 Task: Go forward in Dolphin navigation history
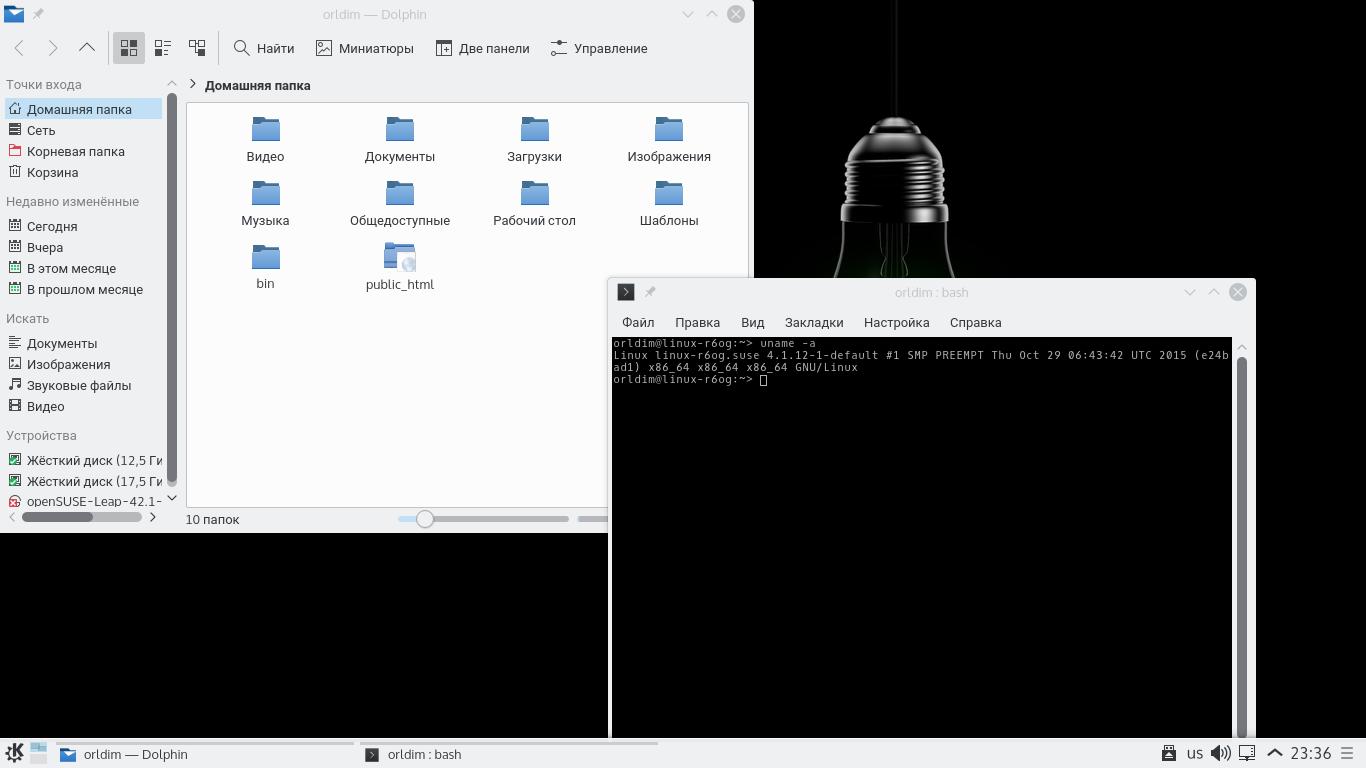pos(53,48)
